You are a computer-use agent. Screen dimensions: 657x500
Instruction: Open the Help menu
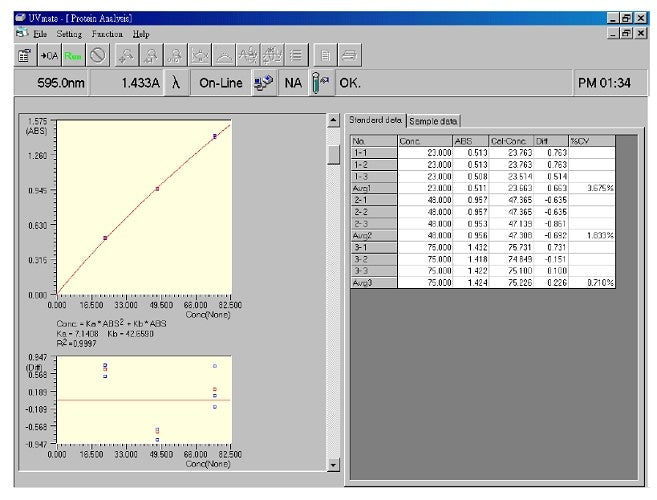(141, 34)
